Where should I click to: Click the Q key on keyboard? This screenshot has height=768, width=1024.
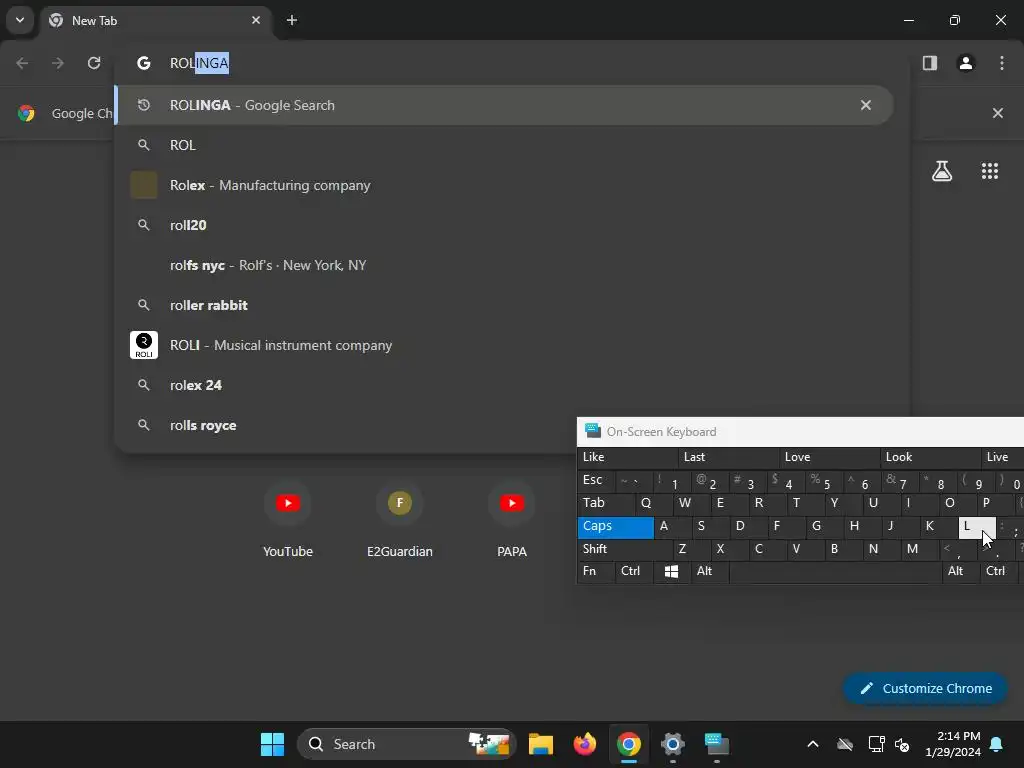point(654,504)
